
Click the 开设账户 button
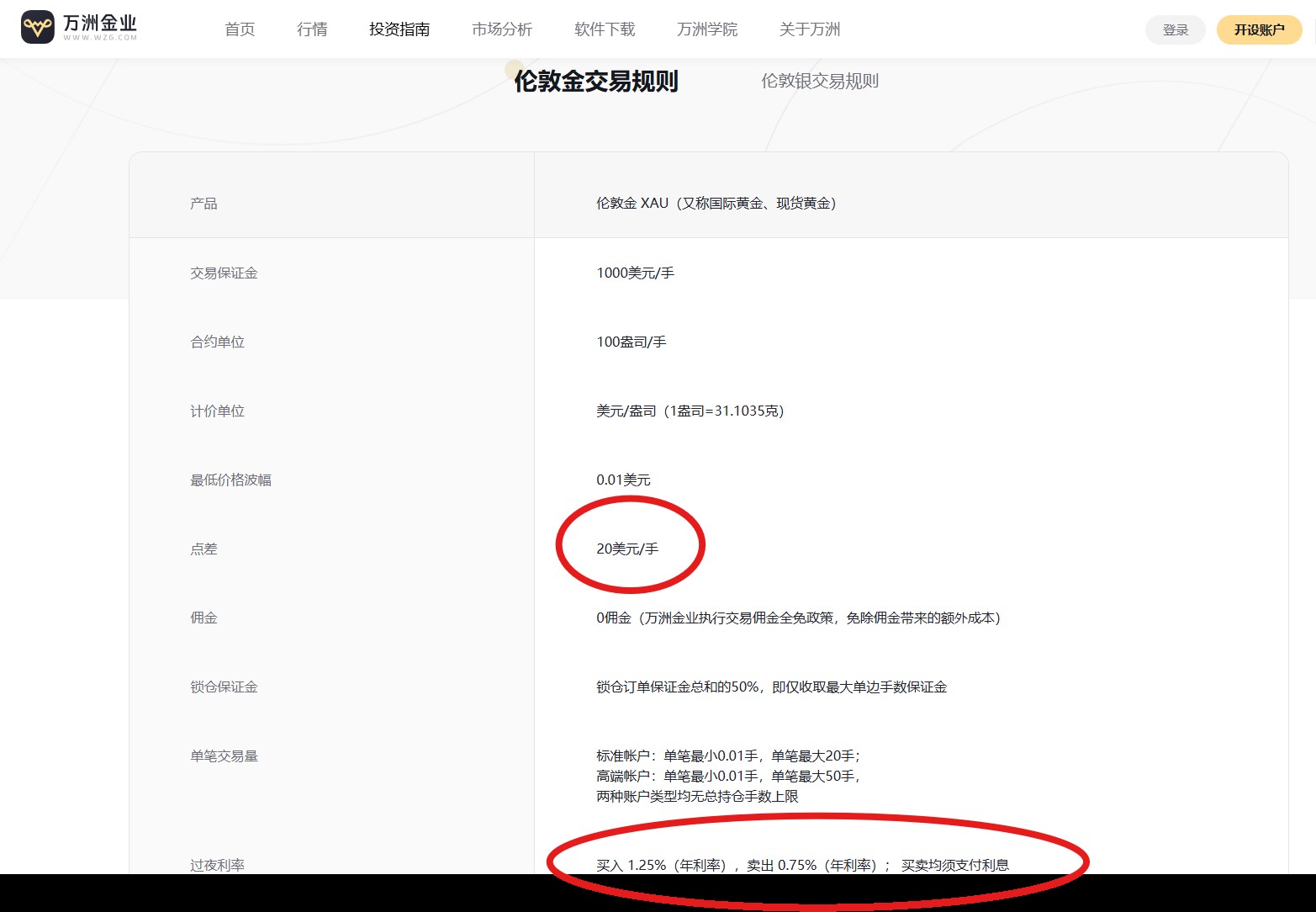point(1260,30)
